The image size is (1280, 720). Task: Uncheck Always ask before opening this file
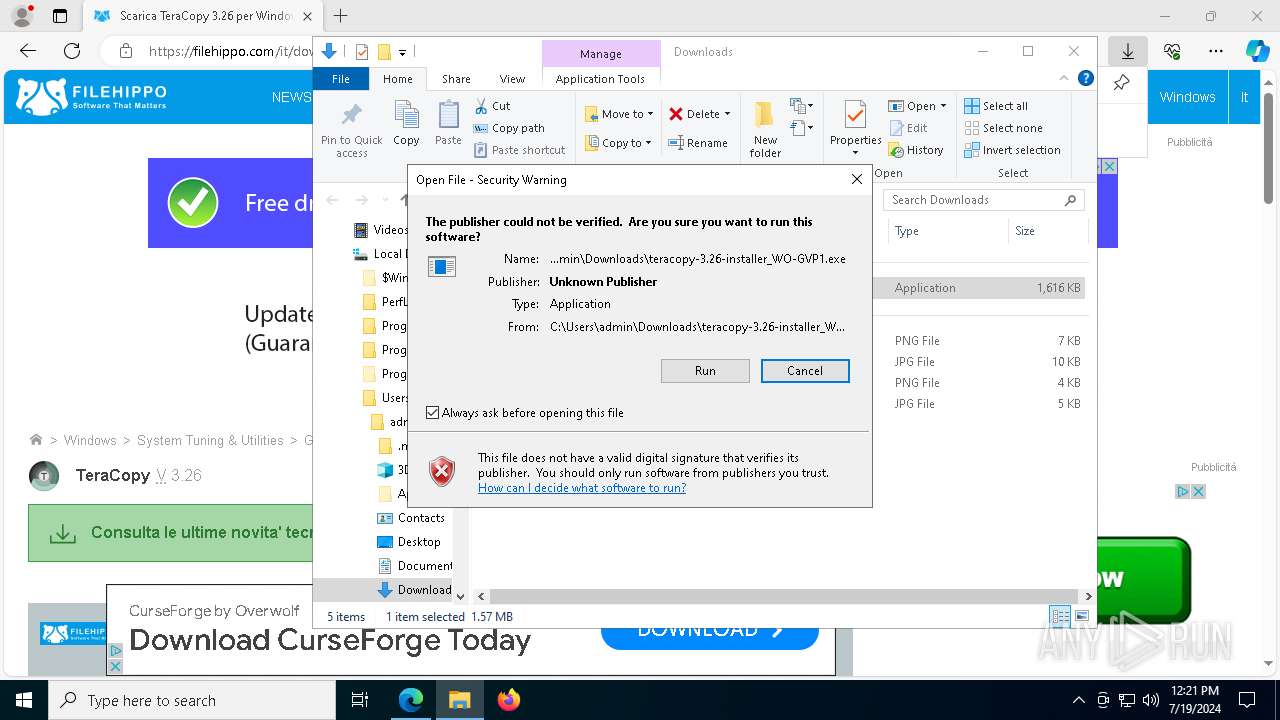coord(432,412)
